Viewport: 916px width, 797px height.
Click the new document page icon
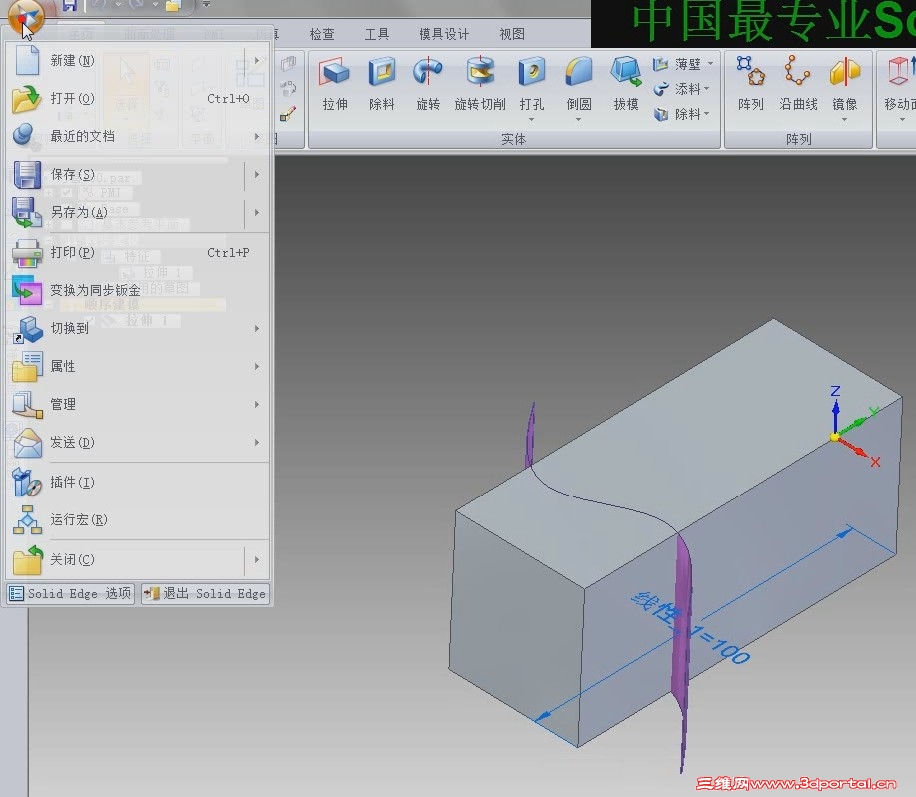pyautogui.click(x=27, y=60)
